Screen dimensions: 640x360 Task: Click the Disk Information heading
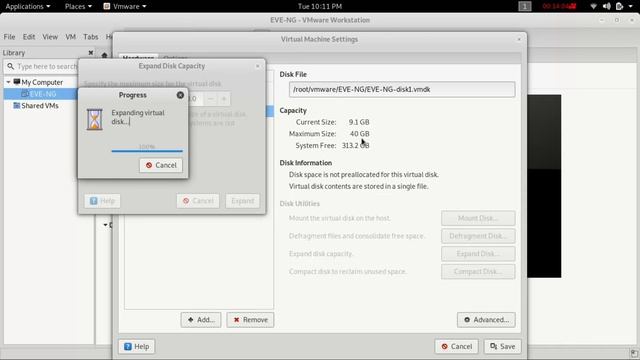pos(306,163)
